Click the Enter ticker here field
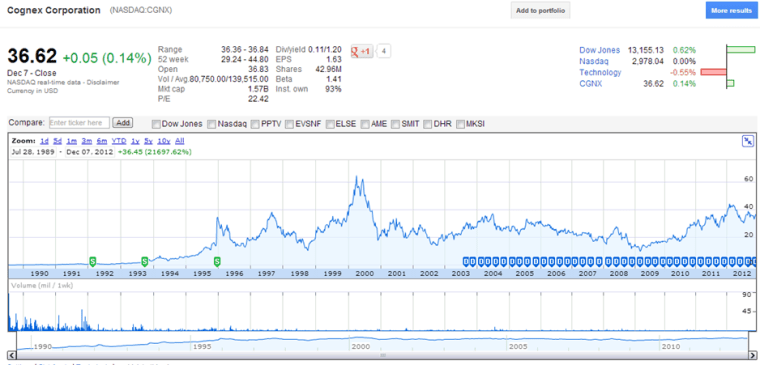The height and width of the screenshot is (365, 760). point(79,123)
